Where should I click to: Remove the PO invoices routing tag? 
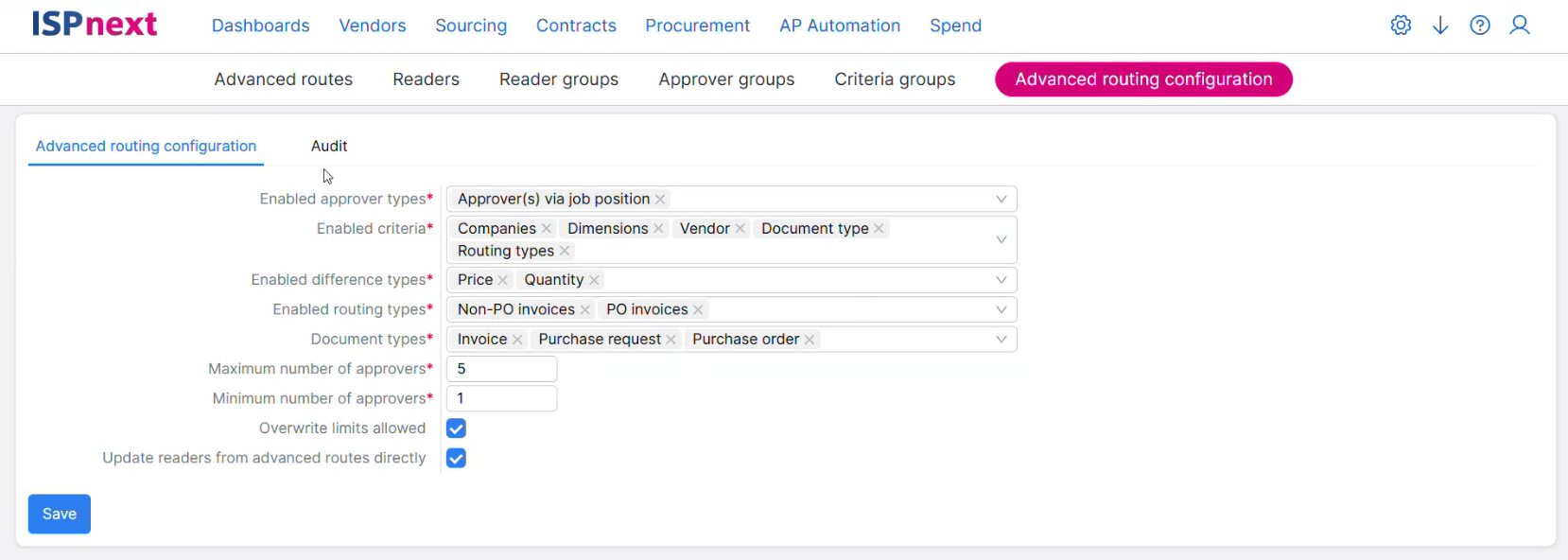tap(698, 310)
